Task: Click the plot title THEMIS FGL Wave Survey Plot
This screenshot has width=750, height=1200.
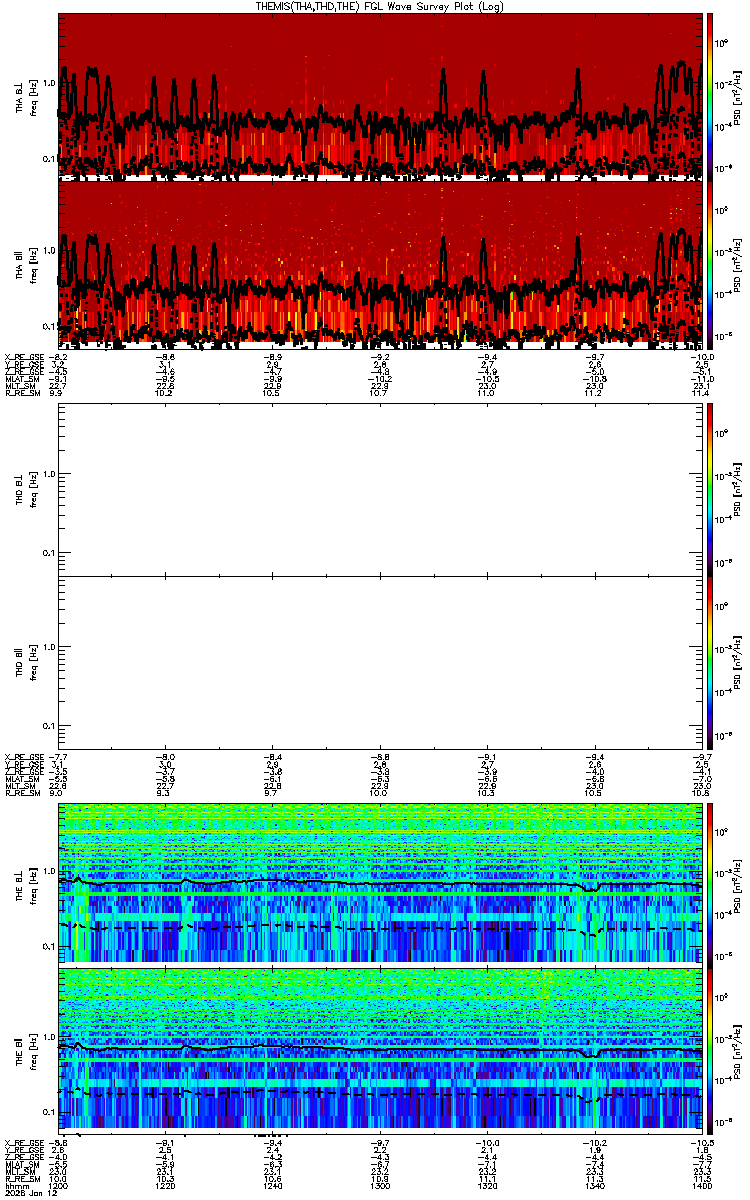Action: [x=381, y=6]
